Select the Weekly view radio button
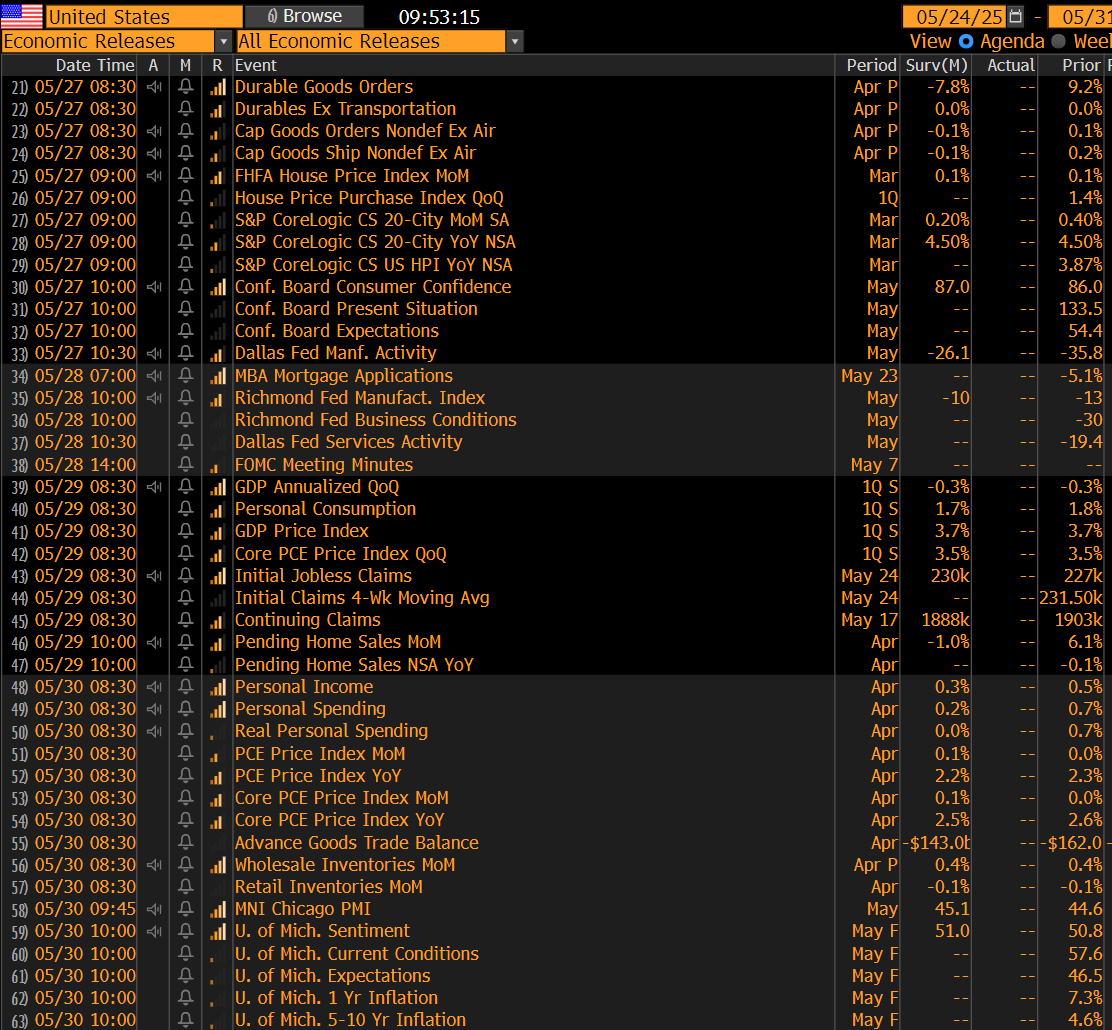 (1059, 41)
